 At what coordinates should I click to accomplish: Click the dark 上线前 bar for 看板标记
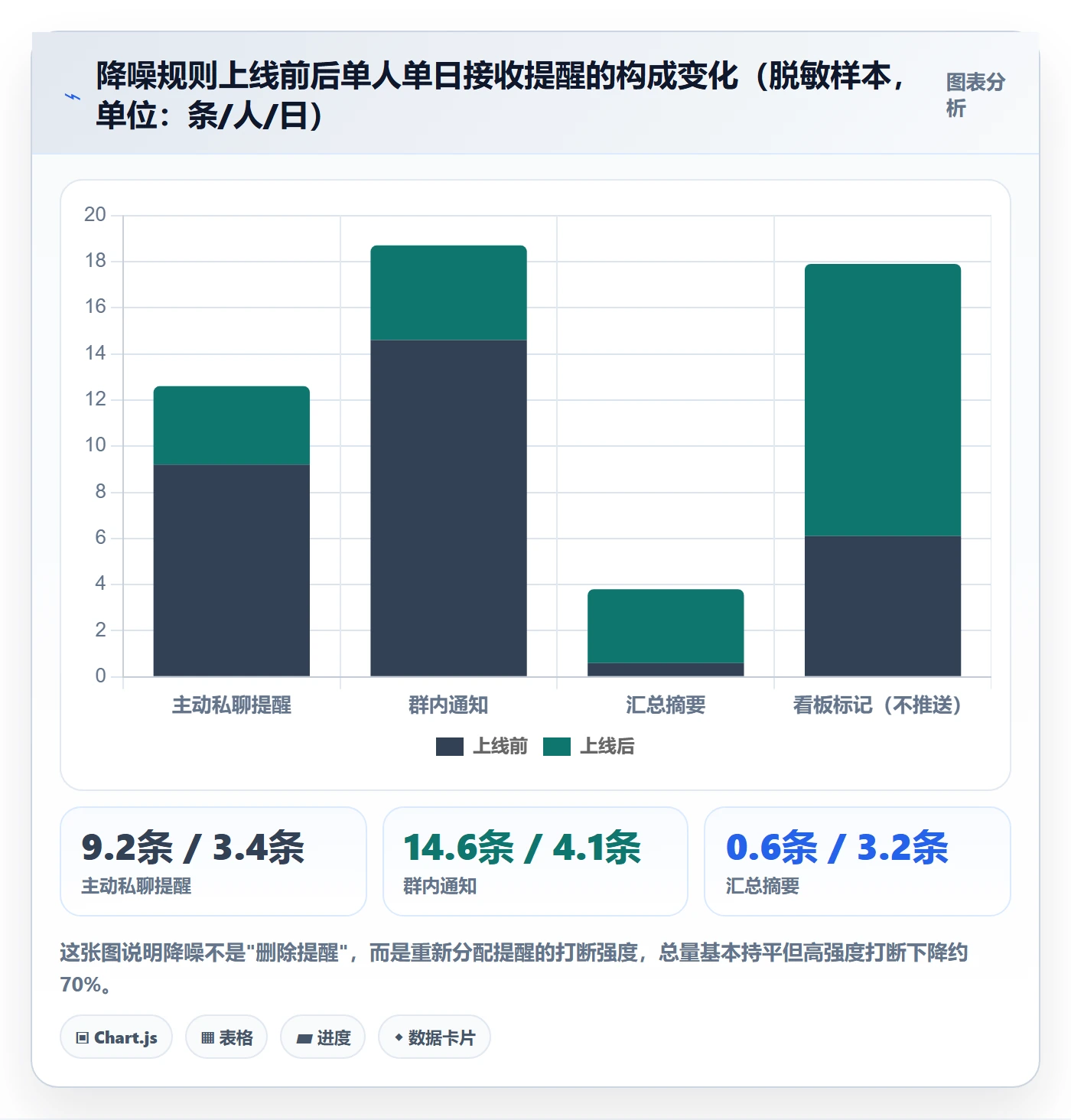pyautogui.click(x=883, y=606)
